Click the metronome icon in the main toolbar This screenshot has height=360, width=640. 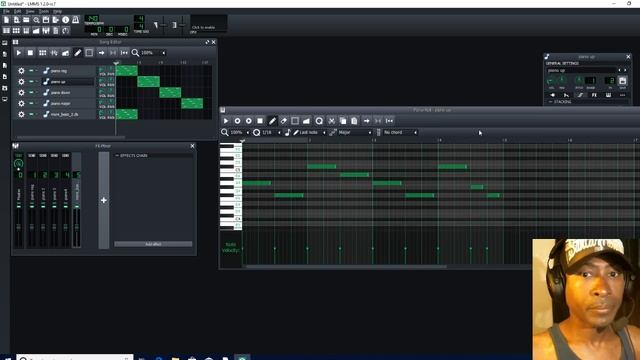pyautogui.click(x=76, y=20)
